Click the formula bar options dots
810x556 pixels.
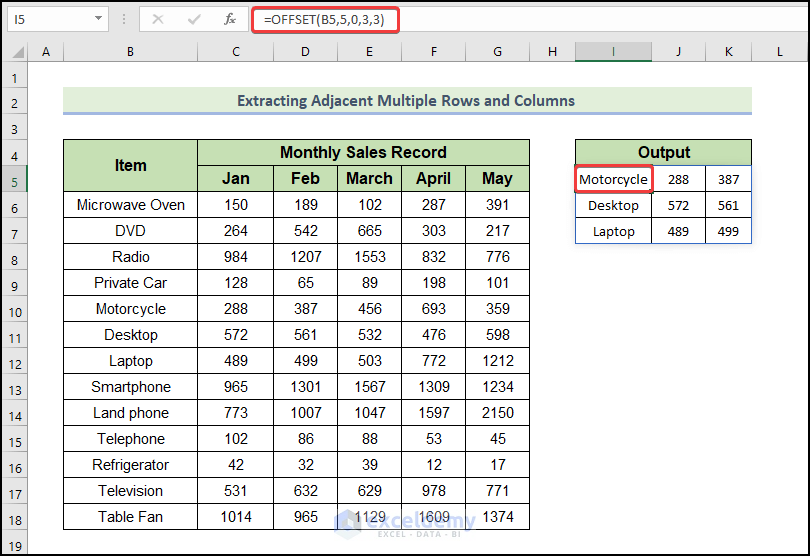[x=123, y=19]
